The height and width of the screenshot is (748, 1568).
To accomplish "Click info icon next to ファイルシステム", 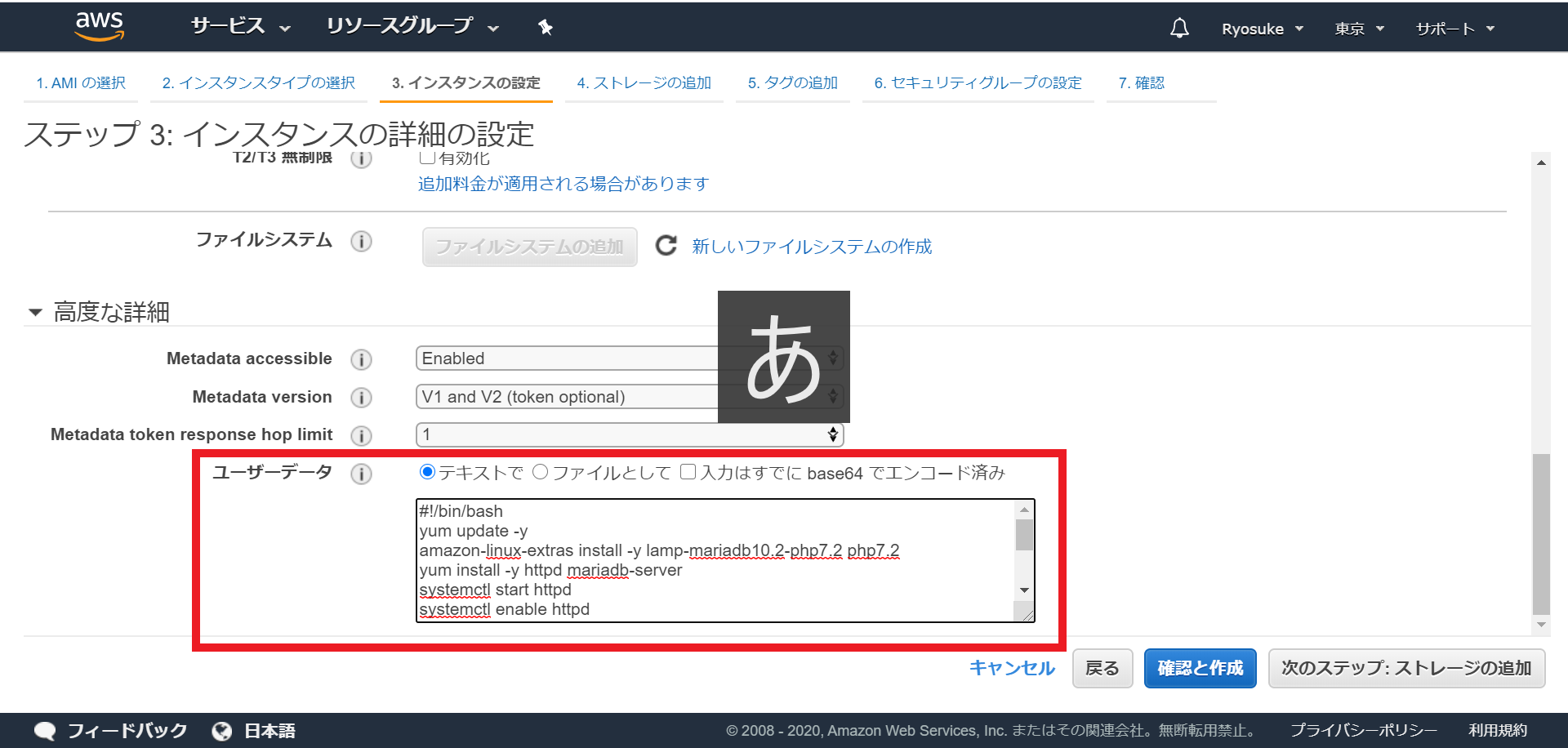I will [x=361, y=241].
